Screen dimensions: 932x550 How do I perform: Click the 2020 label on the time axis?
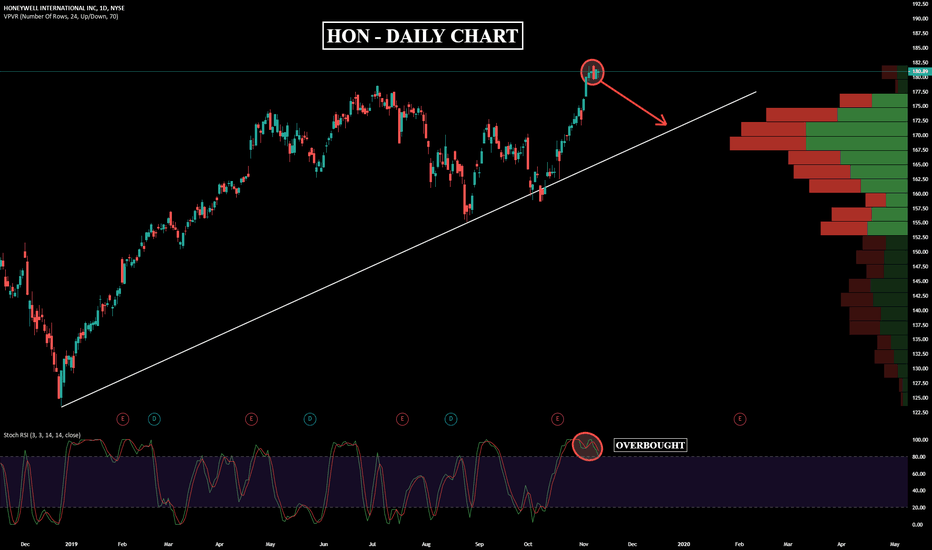point(684,544)
